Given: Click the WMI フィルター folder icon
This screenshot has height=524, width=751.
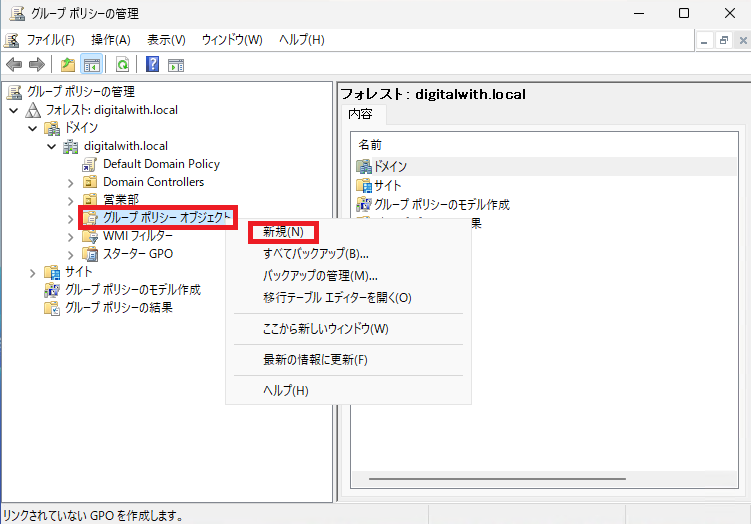Looking at the screenshot, I should coord(90,236).
